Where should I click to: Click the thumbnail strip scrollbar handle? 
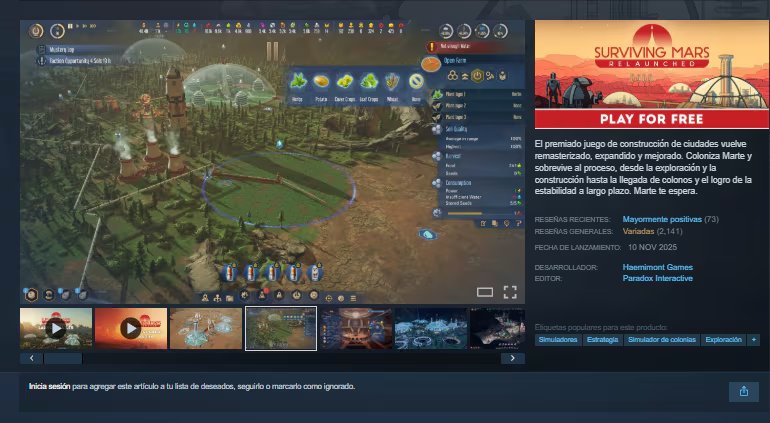point(63,358)
